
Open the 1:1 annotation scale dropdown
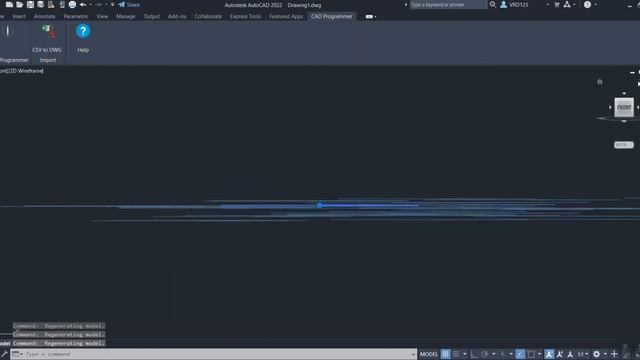pyautogui.click(x=582, y=354)
